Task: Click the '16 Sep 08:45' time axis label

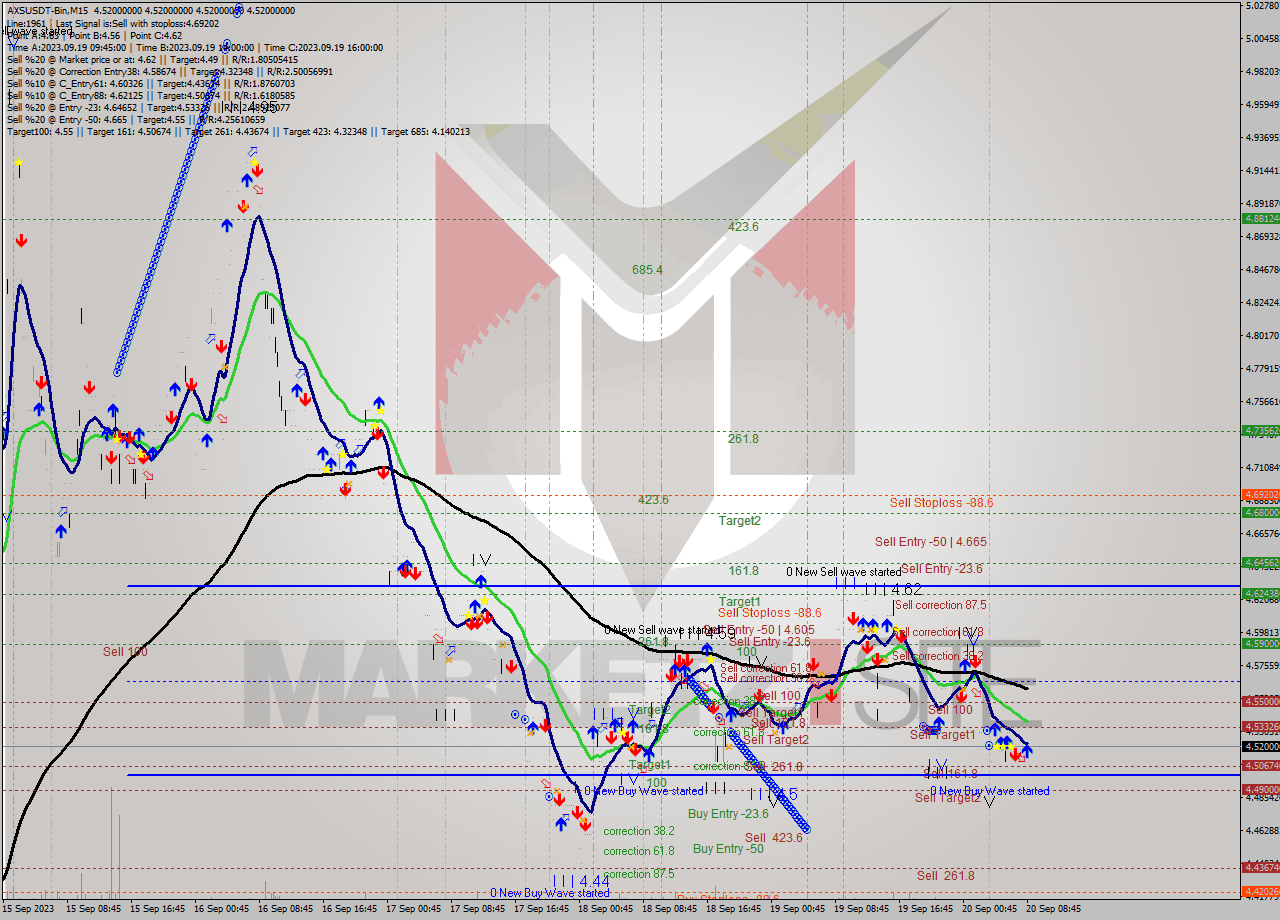Action: 286,909
